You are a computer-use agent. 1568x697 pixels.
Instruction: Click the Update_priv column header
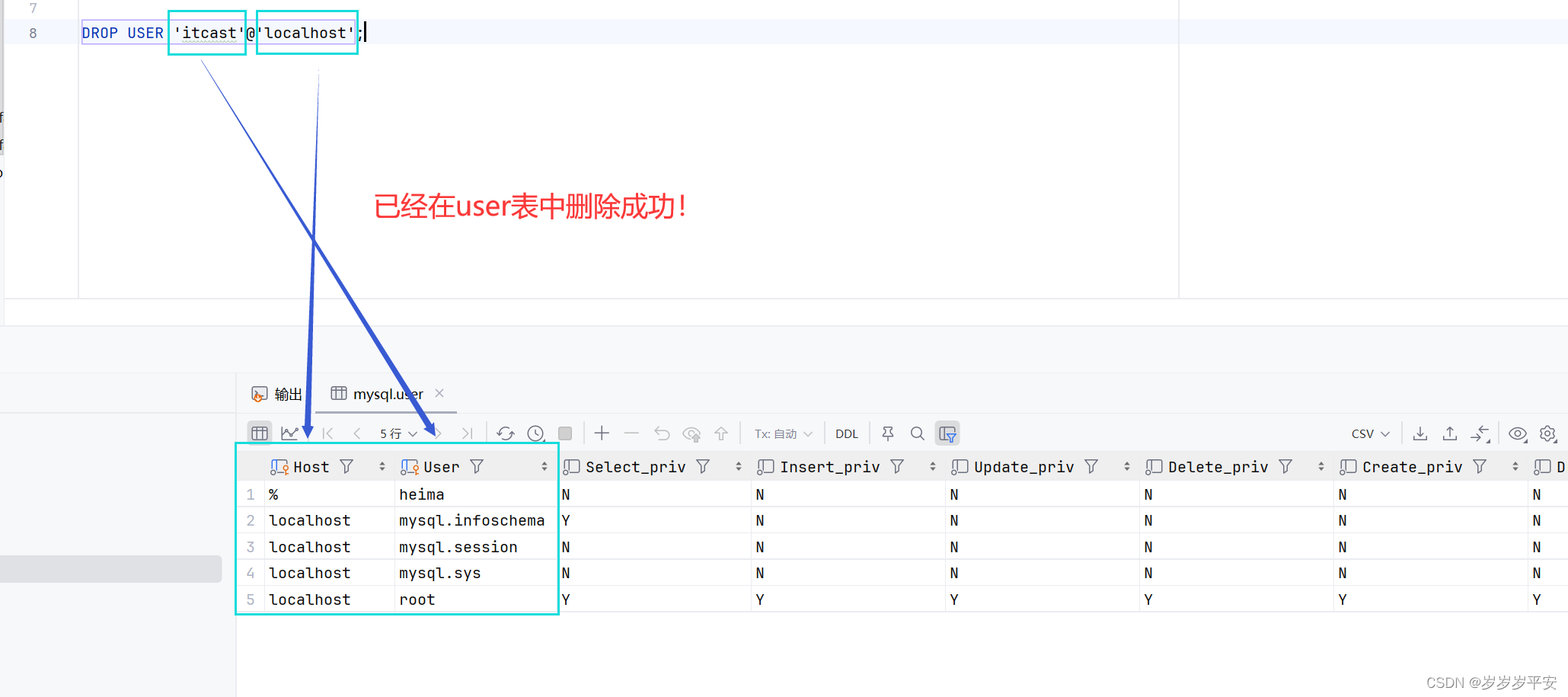click(x=1024, y=467)
